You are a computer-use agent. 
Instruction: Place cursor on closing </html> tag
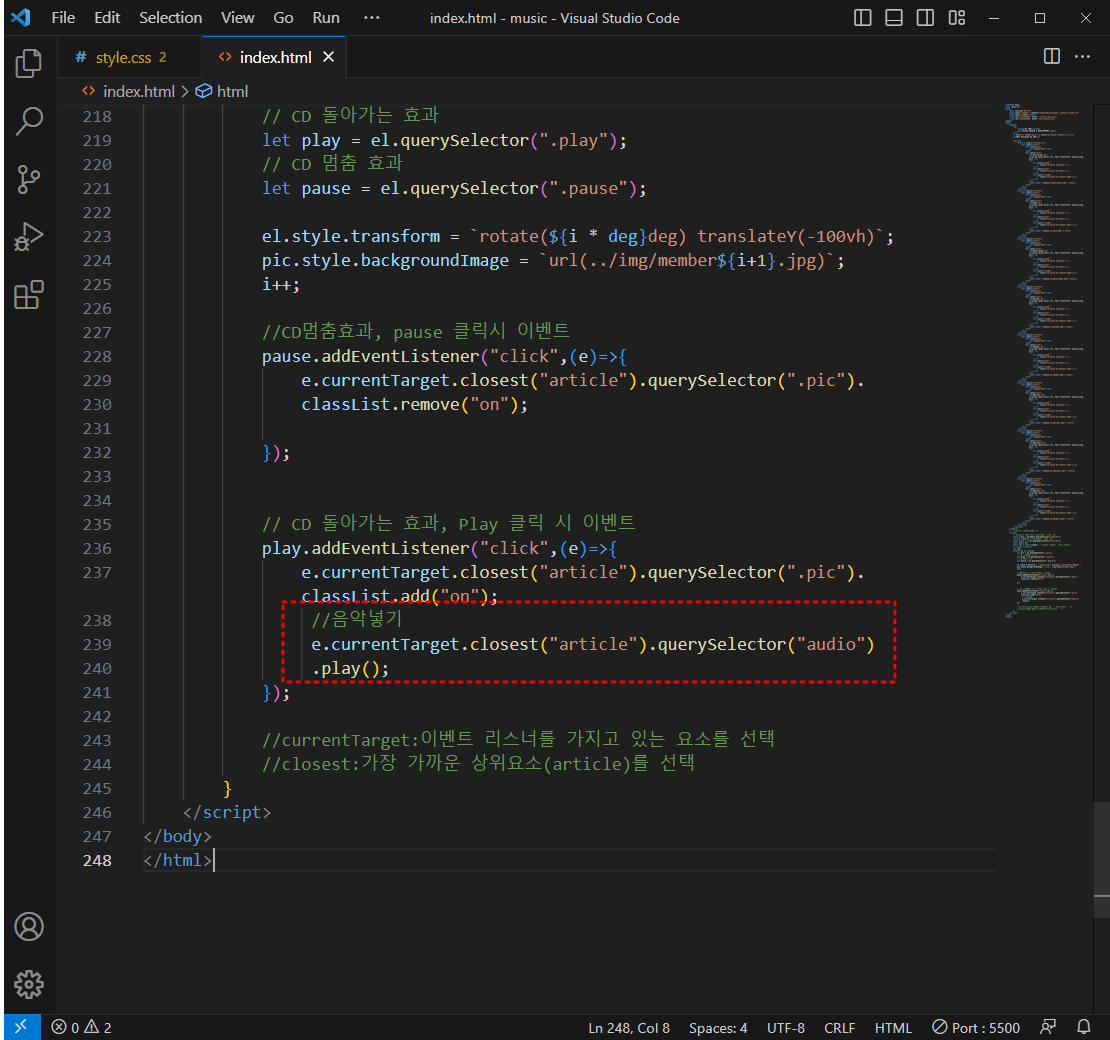pyautogui.click(x=177, y=860)
